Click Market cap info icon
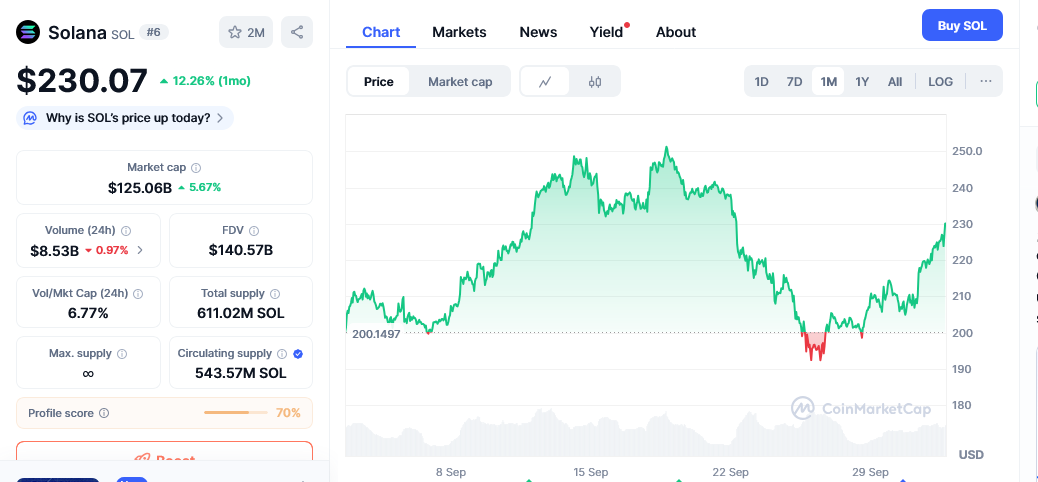The width and height of the screenshot is (1038, 482). pos(196,168)
